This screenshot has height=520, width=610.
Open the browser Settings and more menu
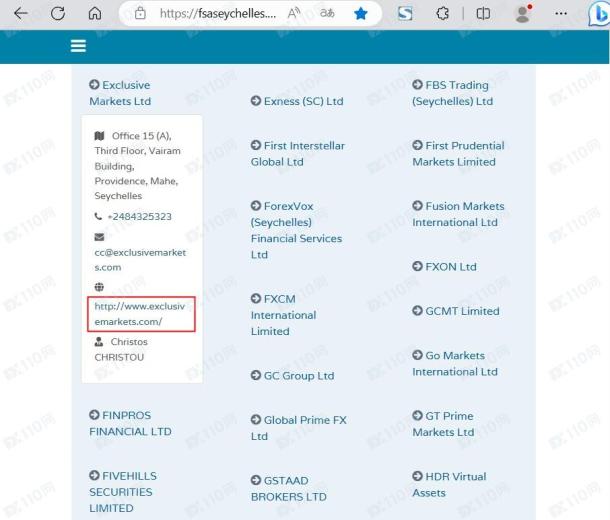pos(561,14)
